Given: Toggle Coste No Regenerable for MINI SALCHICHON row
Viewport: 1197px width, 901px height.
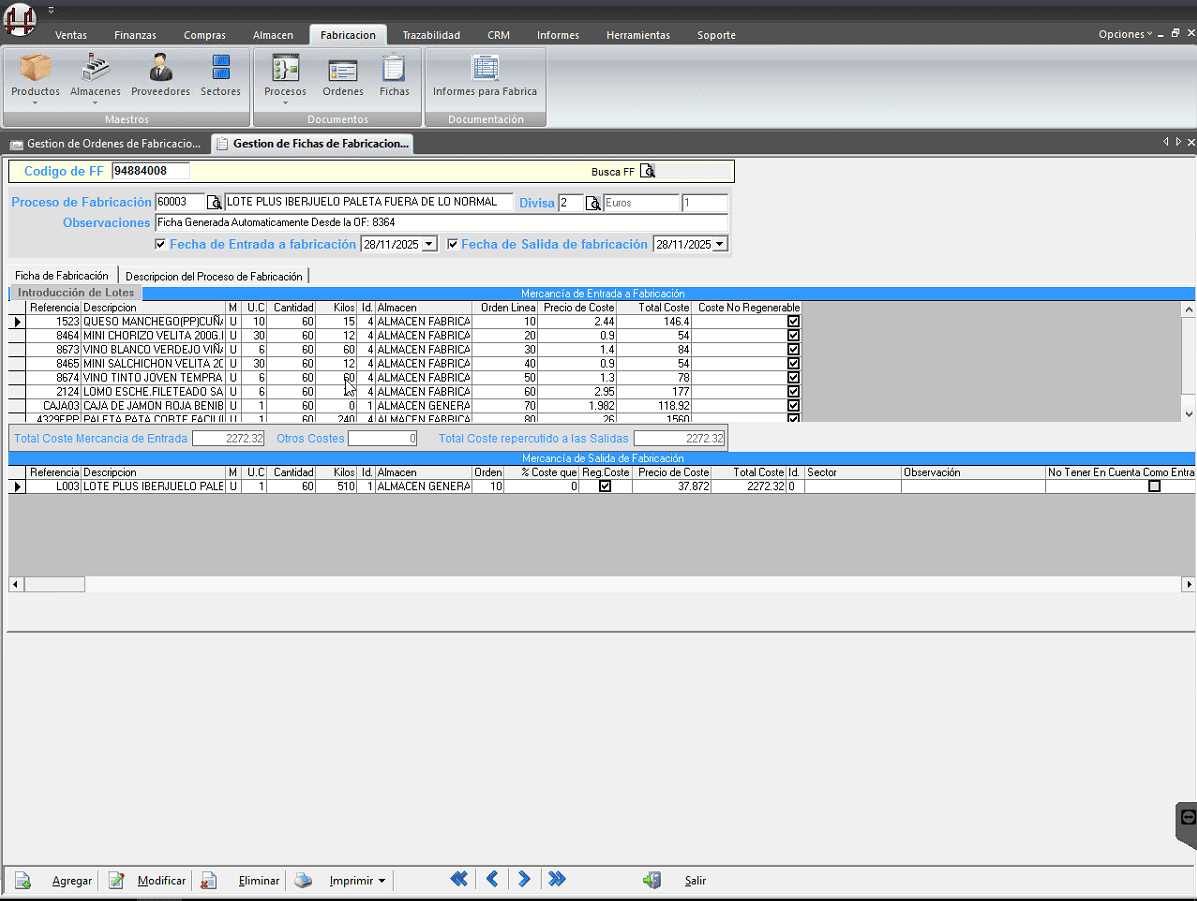Looking at the screenshot, I should coord(793,363).
